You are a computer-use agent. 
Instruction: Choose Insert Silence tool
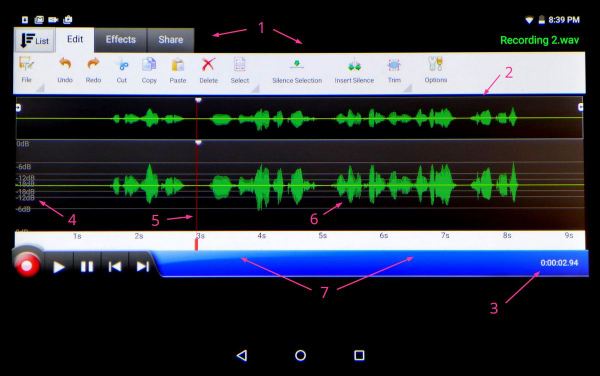[354, 70]
